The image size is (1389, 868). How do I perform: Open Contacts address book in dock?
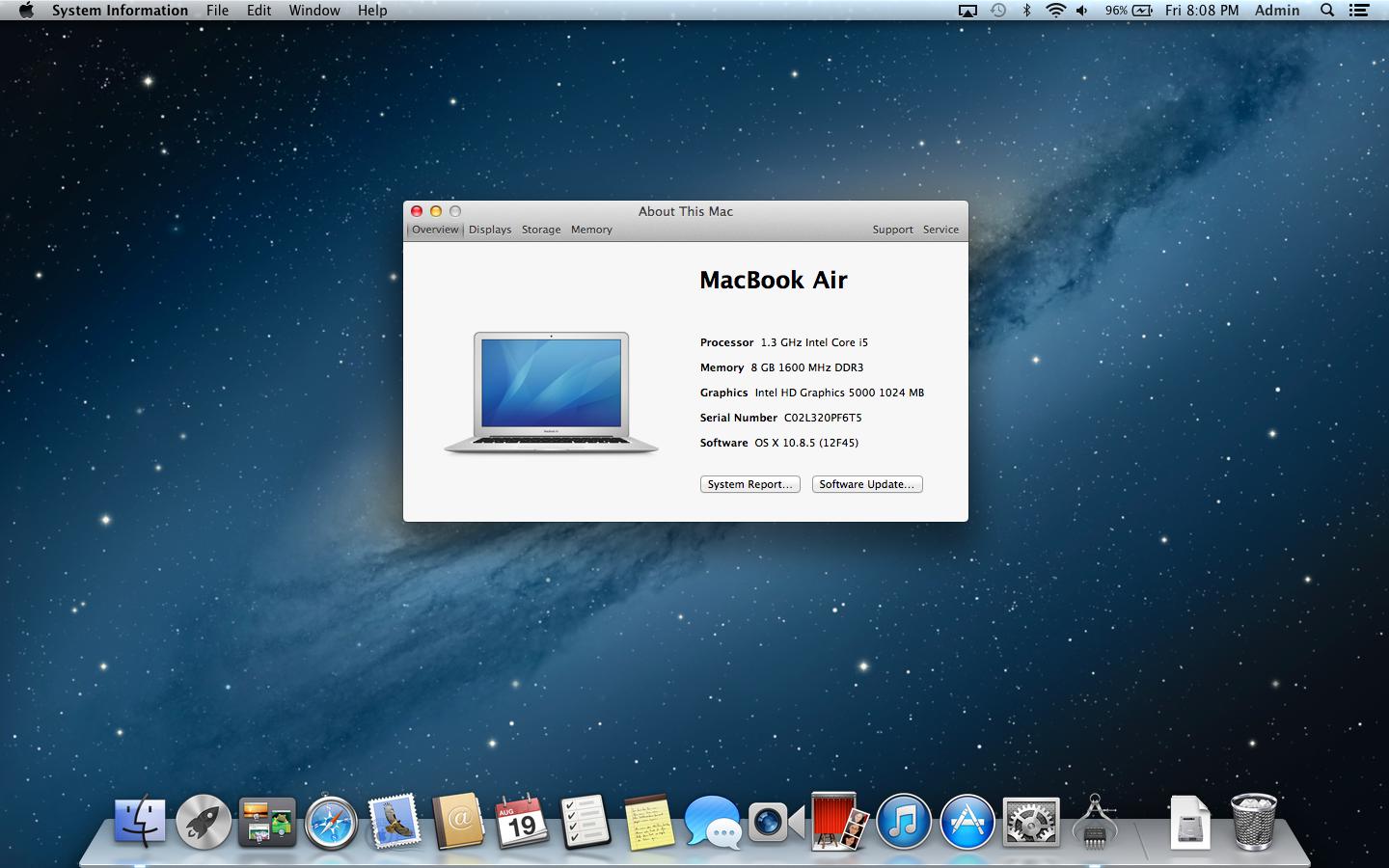click(458, 822)
